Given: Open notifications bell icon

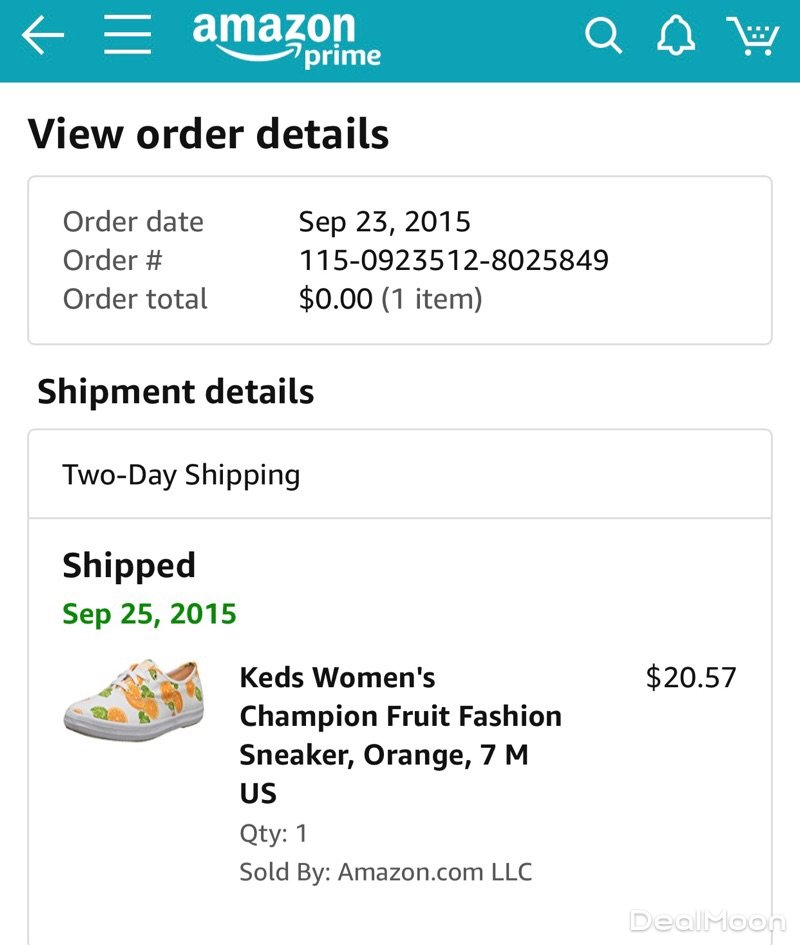Looking at the screenshot, I should (675, 37).
